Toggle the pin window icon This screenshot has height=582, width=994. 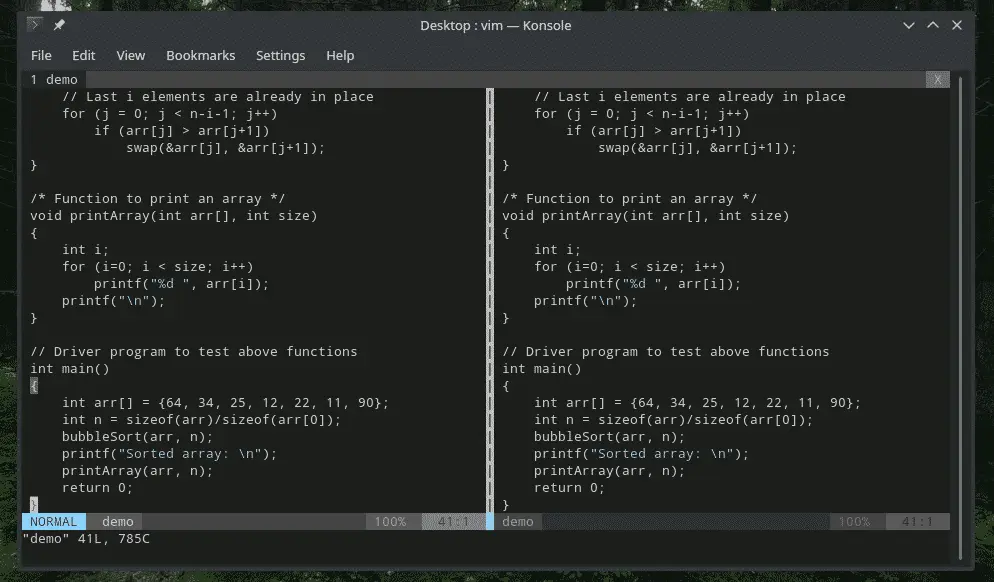[x=59, y=25]
